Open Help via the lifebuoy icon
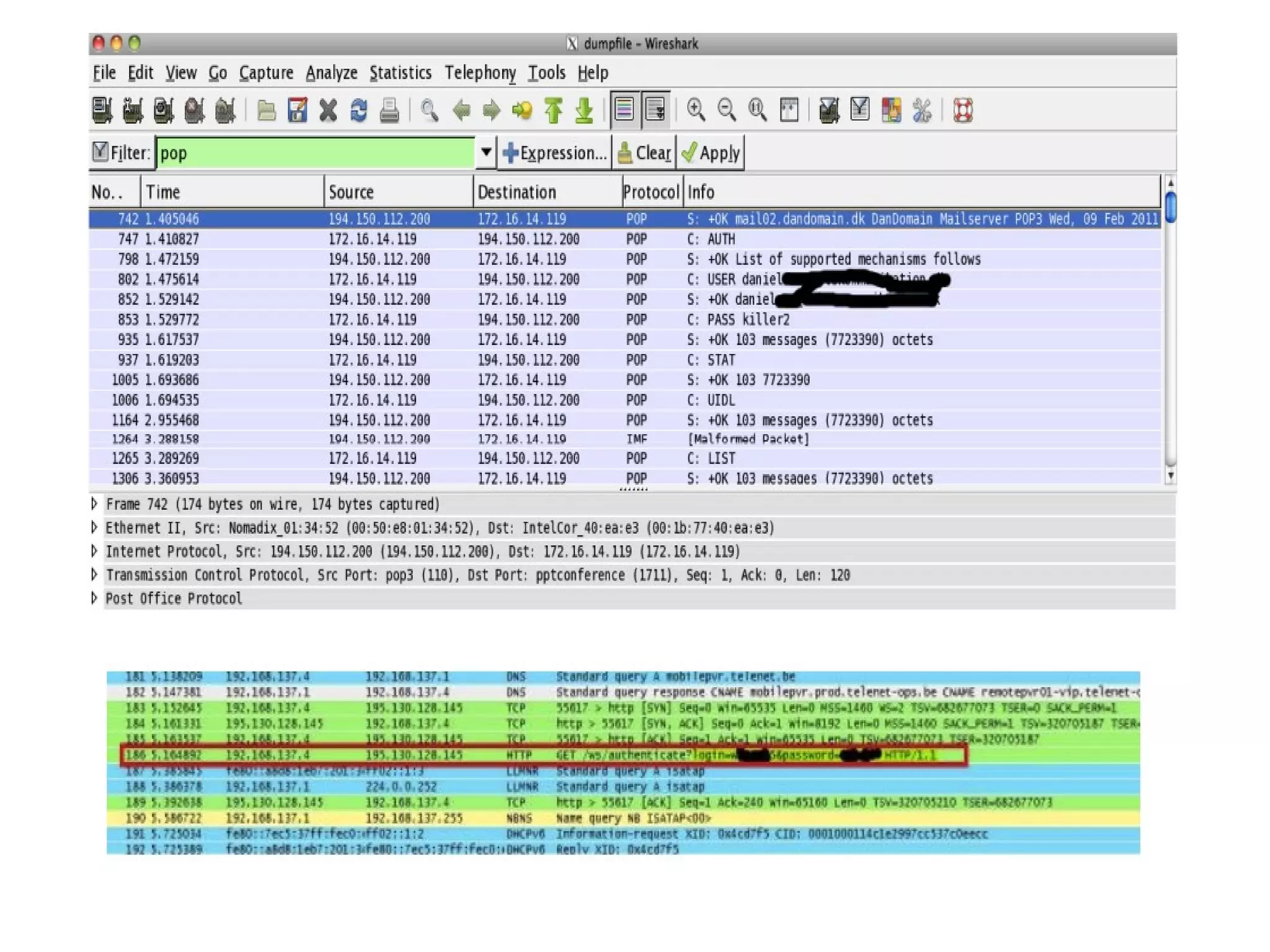Image resolution: width=1270 pixels, height=952 pixels. point(962,110)
